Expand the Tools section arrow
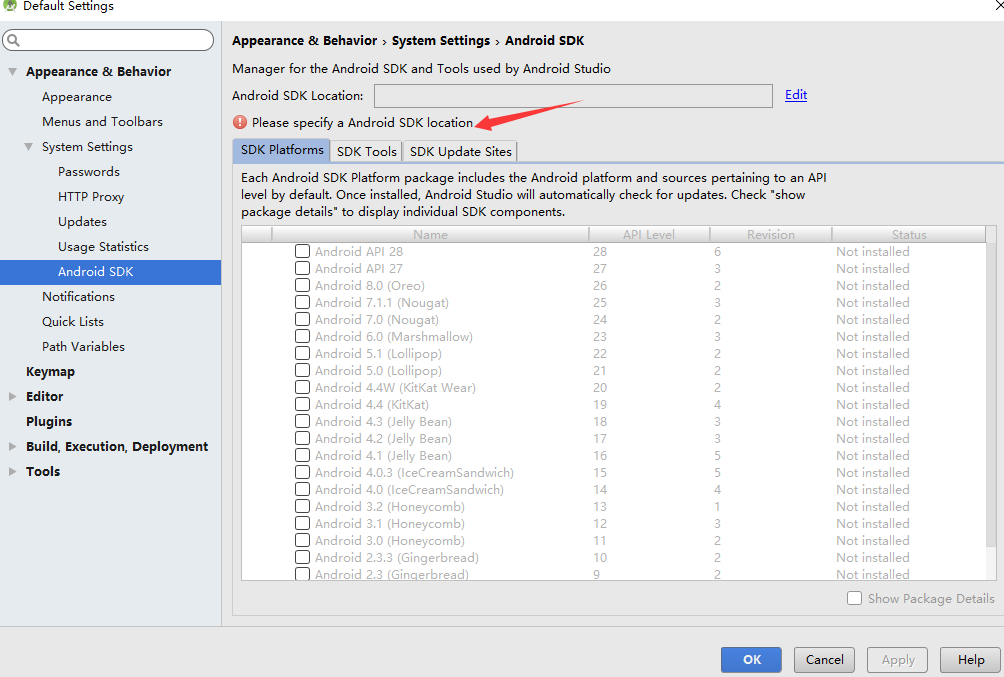Screen dimensions: 1004x677 [12, 471]
